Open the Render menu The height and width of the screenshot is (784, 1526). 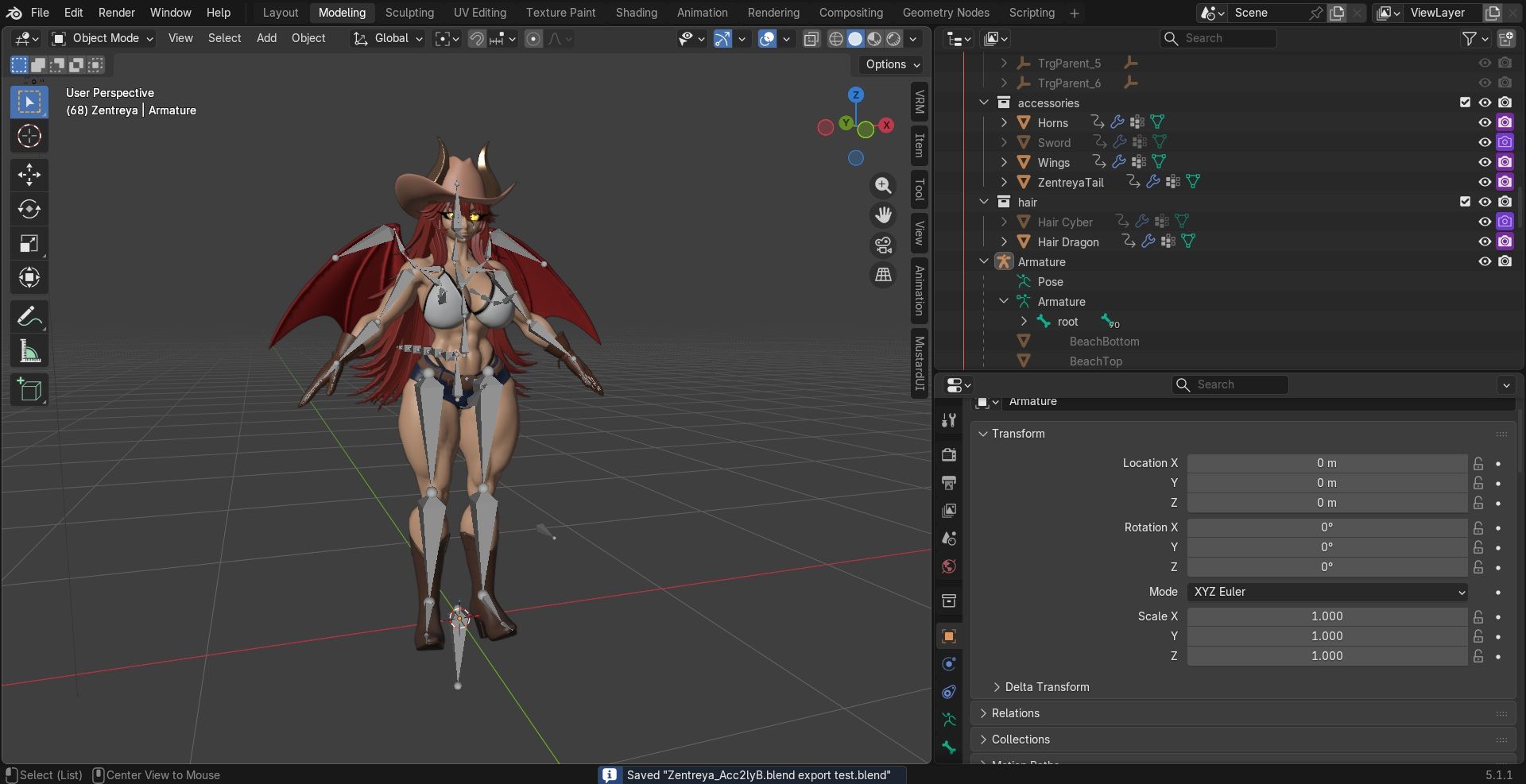coord(116,13)
